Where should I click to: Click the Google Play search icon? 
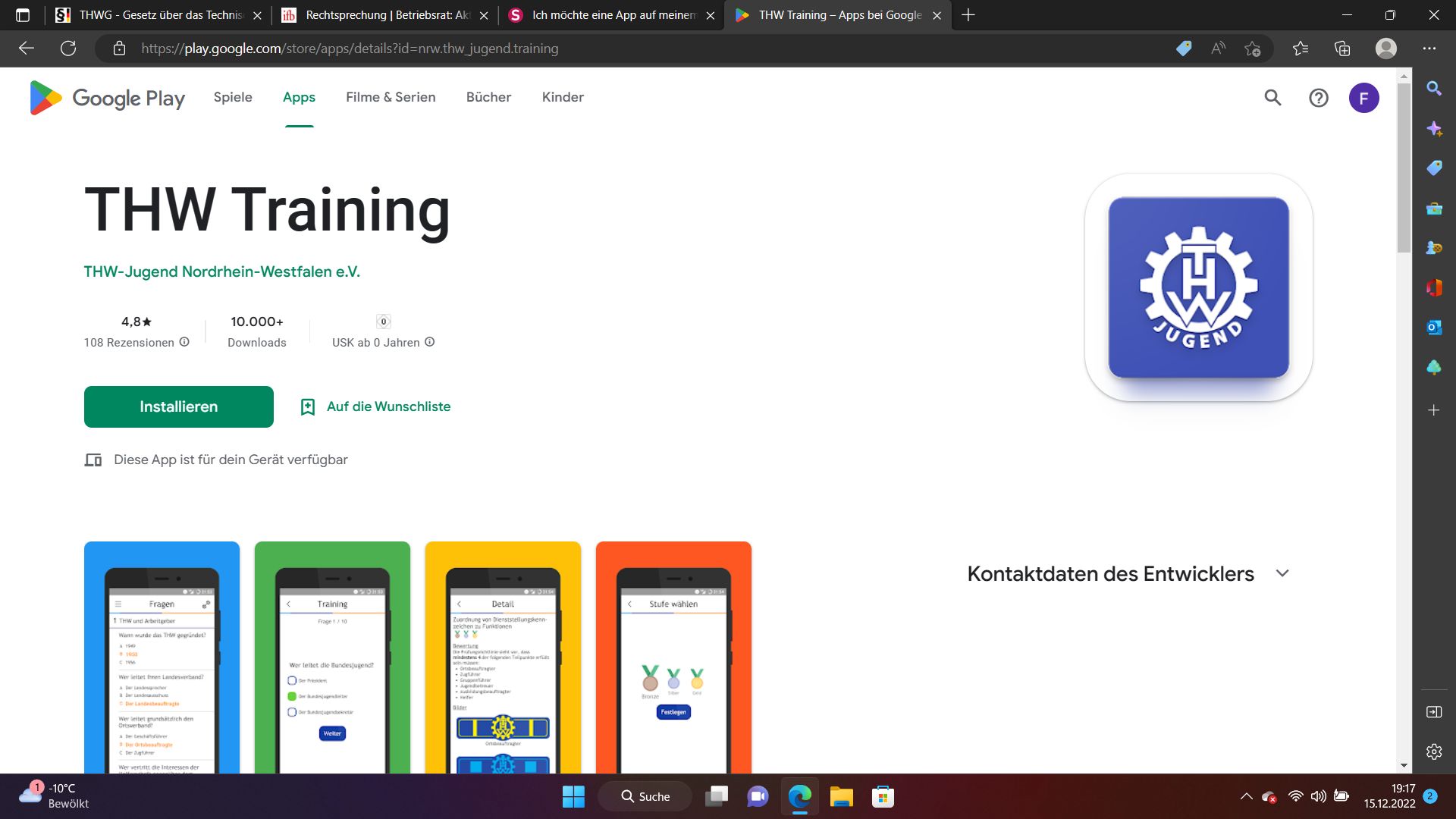[1272, 98]
